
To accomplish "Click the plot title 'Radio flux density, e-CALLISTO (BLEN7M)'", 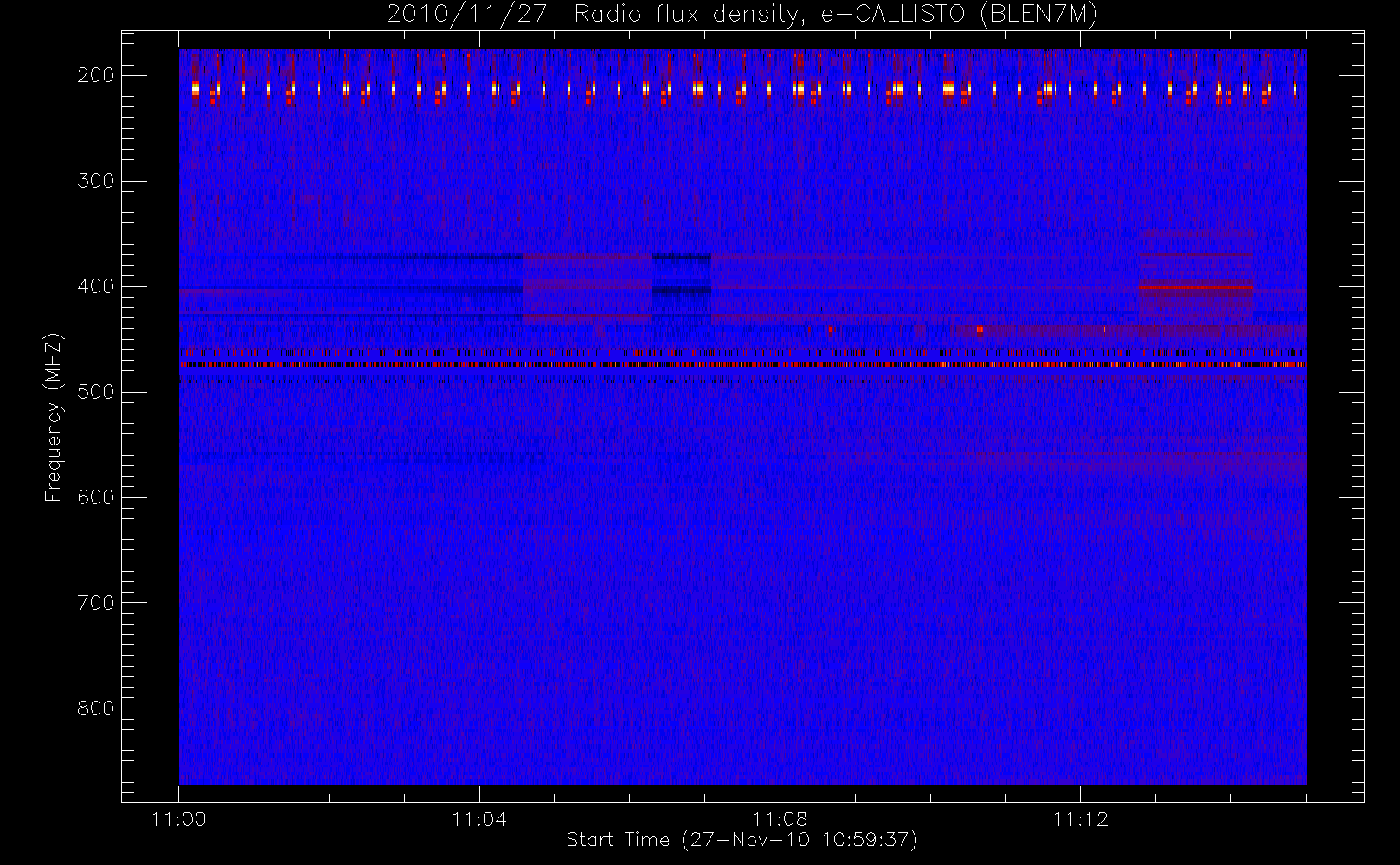I will pyautogui.click(x=836, y=15).
